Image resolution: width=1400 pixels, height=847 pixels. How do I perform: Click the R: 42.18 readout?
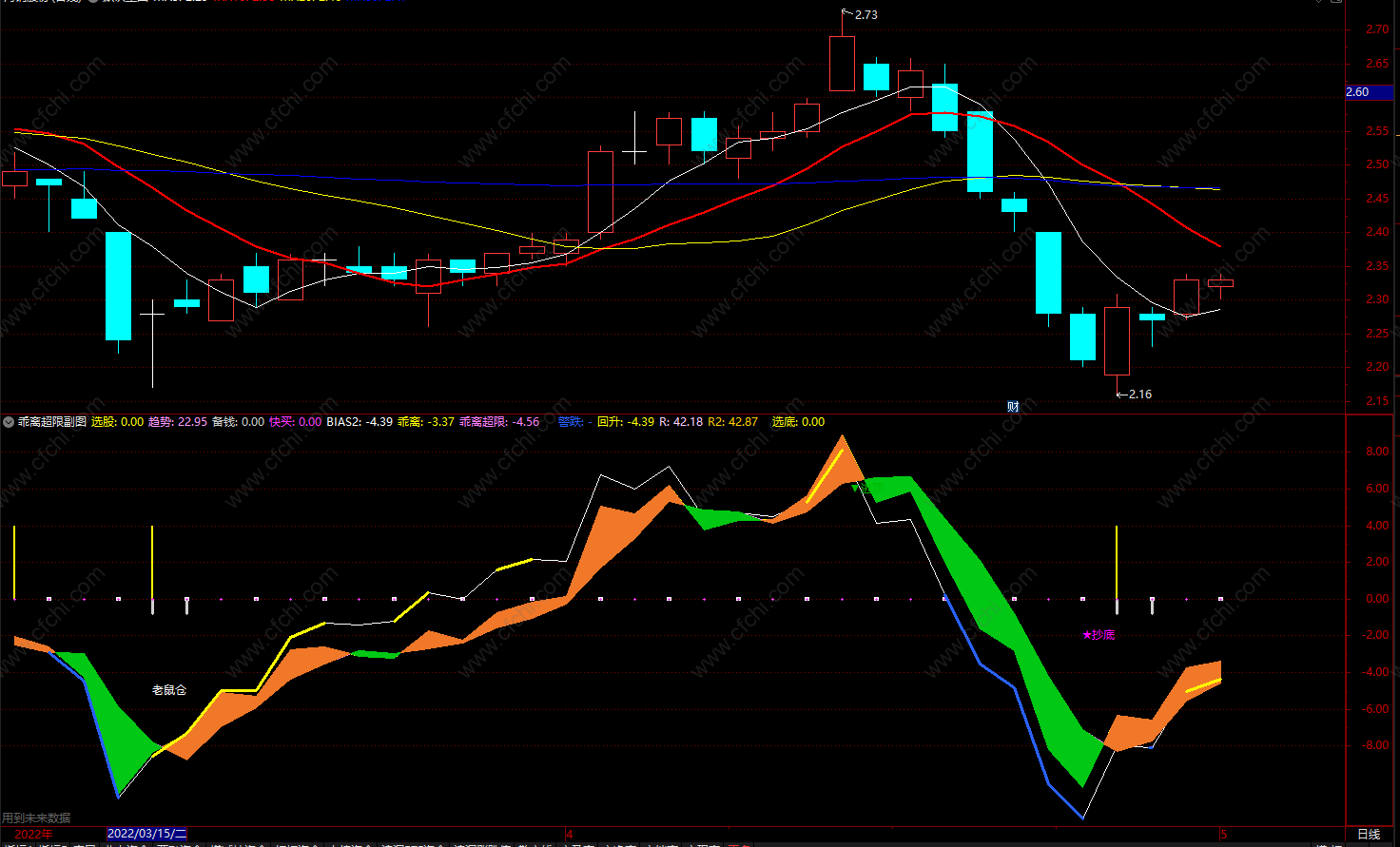pos(681,422)
